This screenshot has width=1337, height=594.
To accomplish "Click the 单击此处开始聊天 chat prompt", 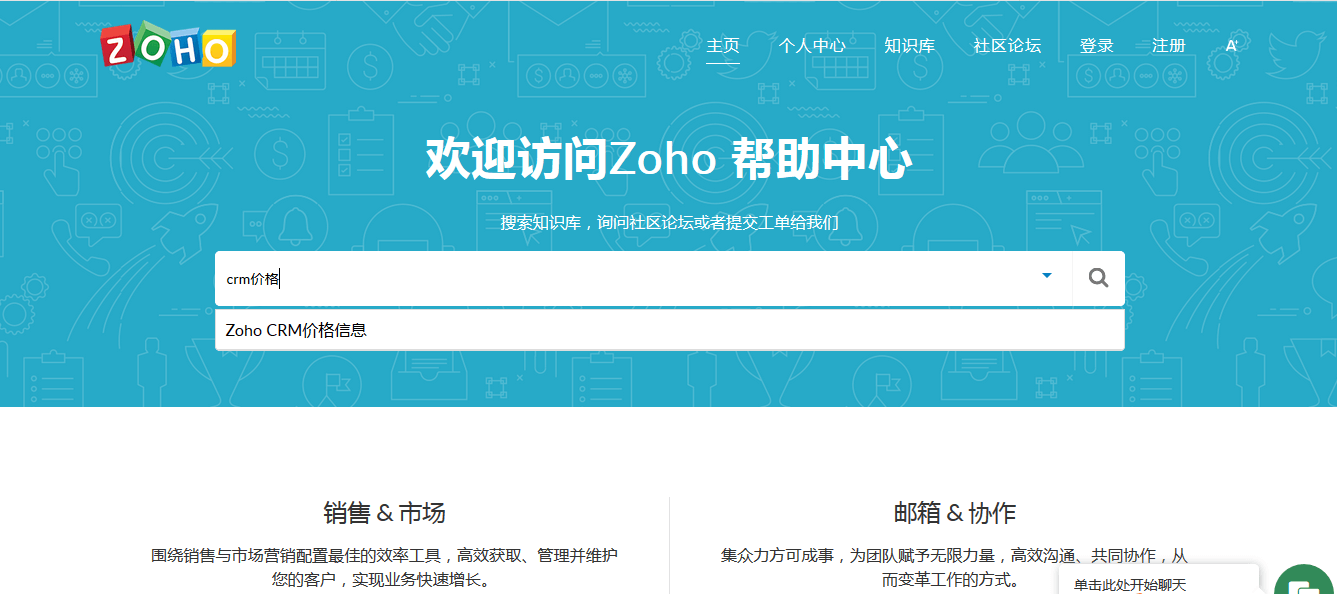I will coord(1130,585).
